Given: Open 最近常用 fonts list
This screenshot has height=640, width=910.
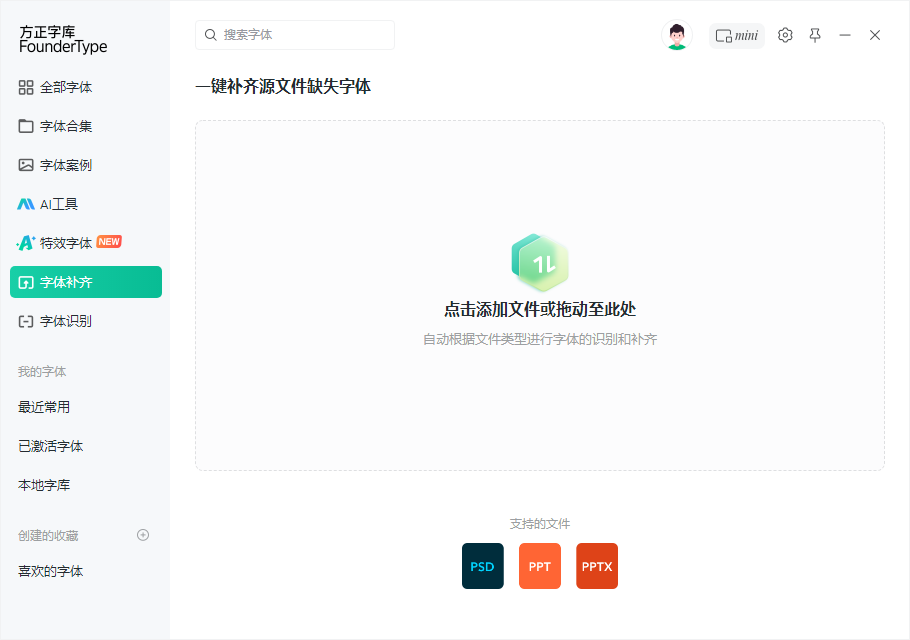Looking at the screenshot, I should point(44,407).
